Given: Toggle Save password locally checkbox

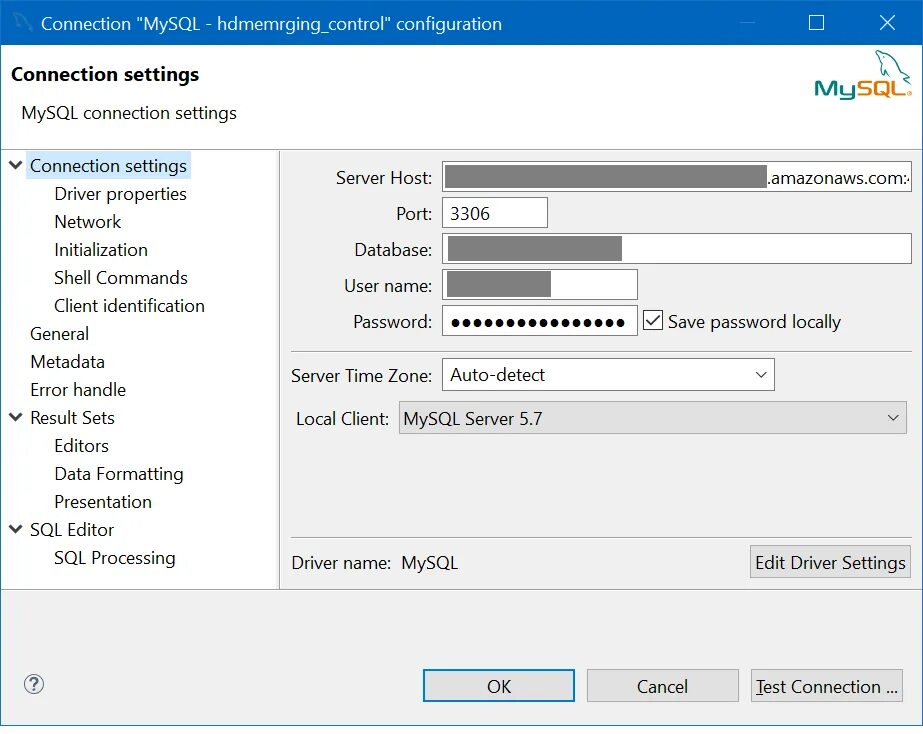Looking at the screenshot, I should point(653,321).
